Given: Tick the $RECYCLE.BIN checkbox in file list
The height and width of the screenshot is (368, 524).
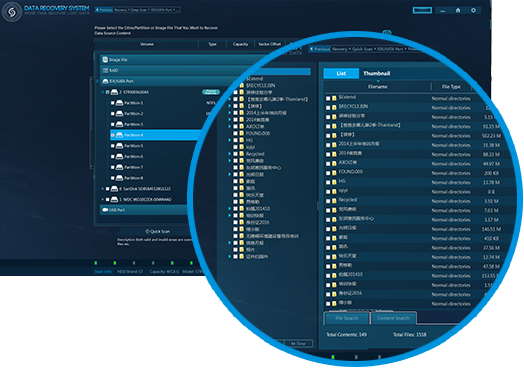Looking at the screenshot, I should coord(328,108).
